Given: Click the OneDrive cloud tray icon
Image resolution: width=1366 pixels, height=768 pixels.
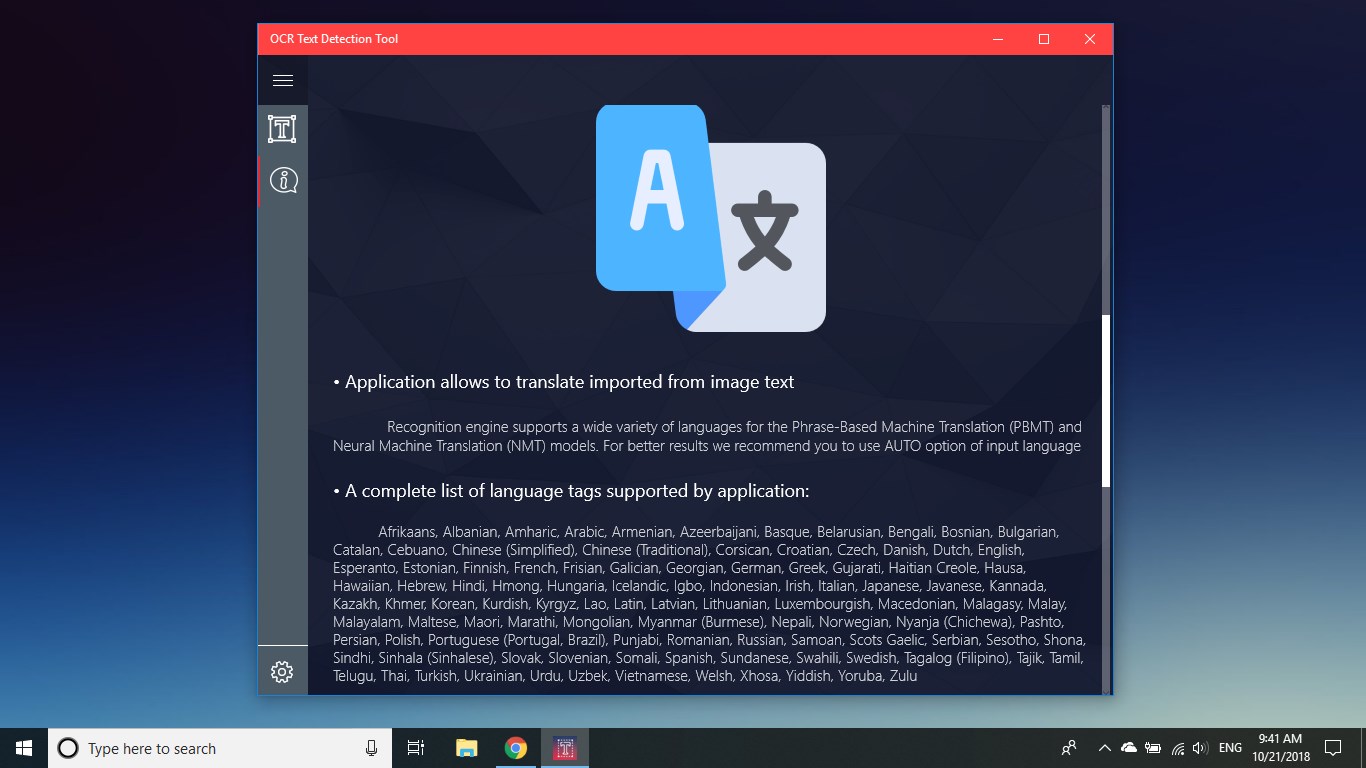Looking at the screenshot, I should [x=1129, y=748].
